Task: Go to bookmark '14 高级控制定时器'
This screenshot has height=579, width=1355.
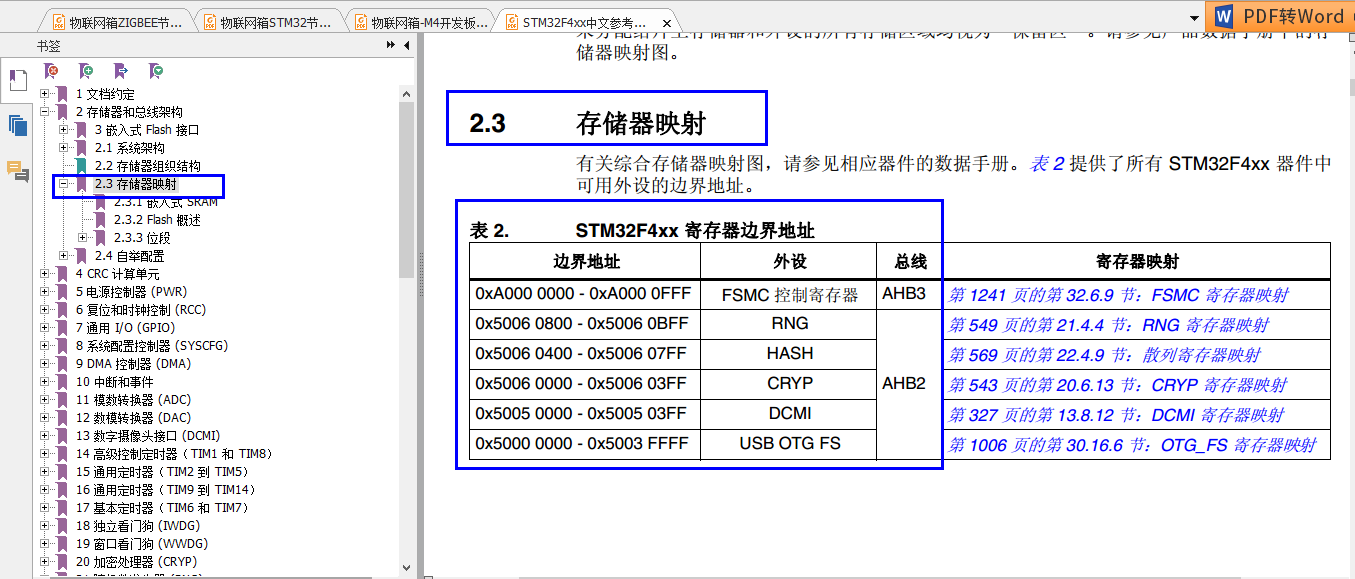Action: pos(173,453)
